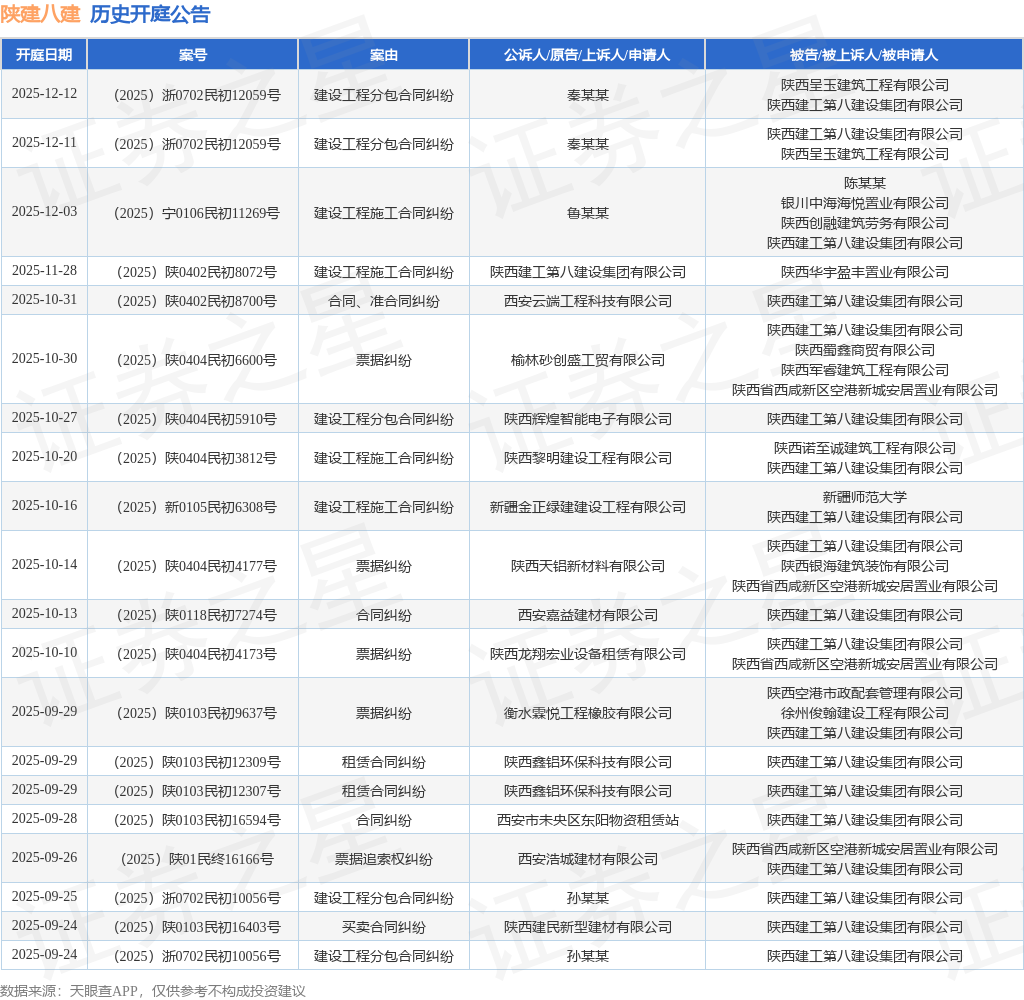The width and height of the screenshot is (1024, 1000).
Task: Click case number (2025)陕0103民初12307号
Action: 197,791
